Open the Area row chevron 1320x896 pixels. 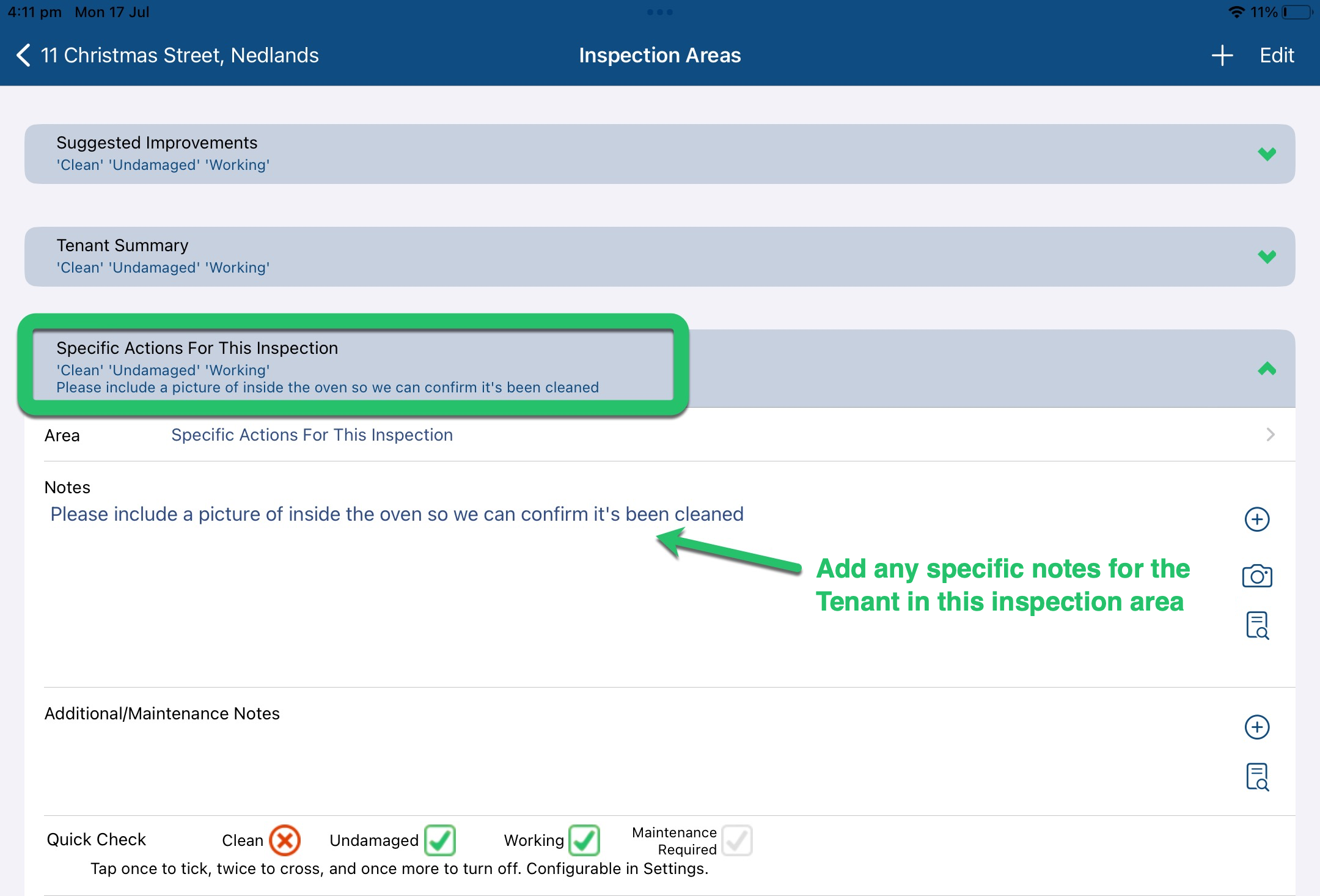(x=1270, y=435)
